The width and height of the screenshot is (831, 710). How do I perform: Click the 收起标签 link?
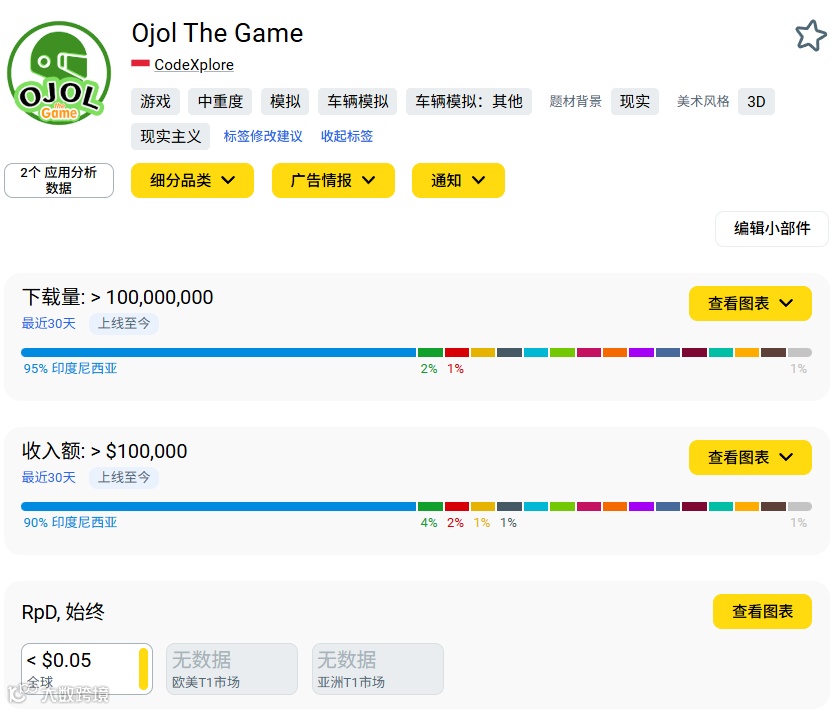tap(347, 137)
